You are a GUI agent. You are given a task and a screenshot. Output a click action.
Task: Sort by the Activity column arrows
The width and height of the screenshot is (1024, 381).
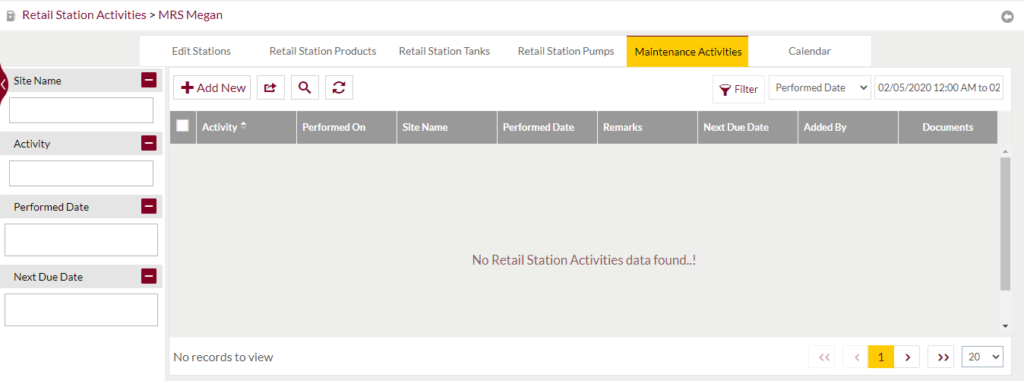point(244,126)
